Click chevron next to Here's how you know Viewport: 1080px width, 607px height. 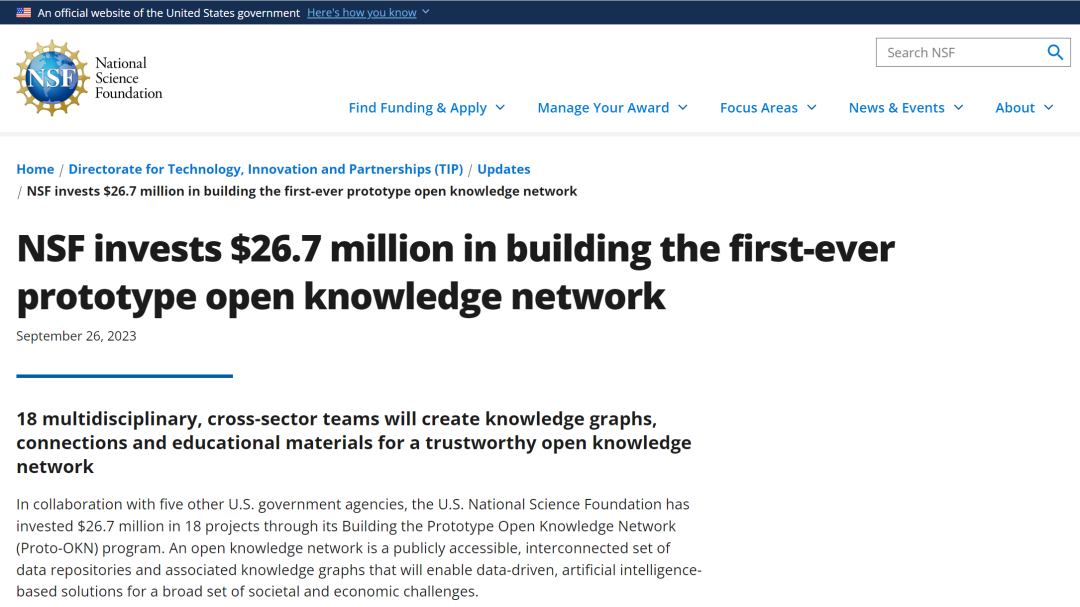[x=426, y=12]
